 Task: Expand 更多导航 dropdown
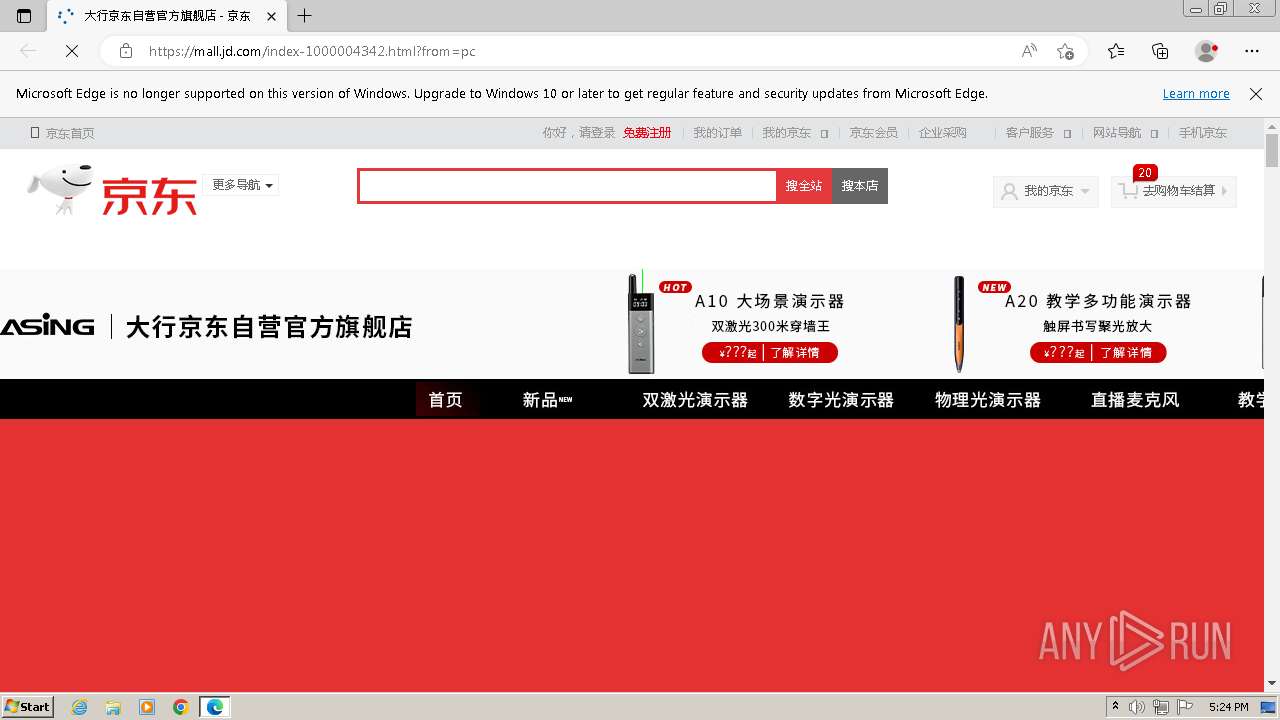pos(241,185)
